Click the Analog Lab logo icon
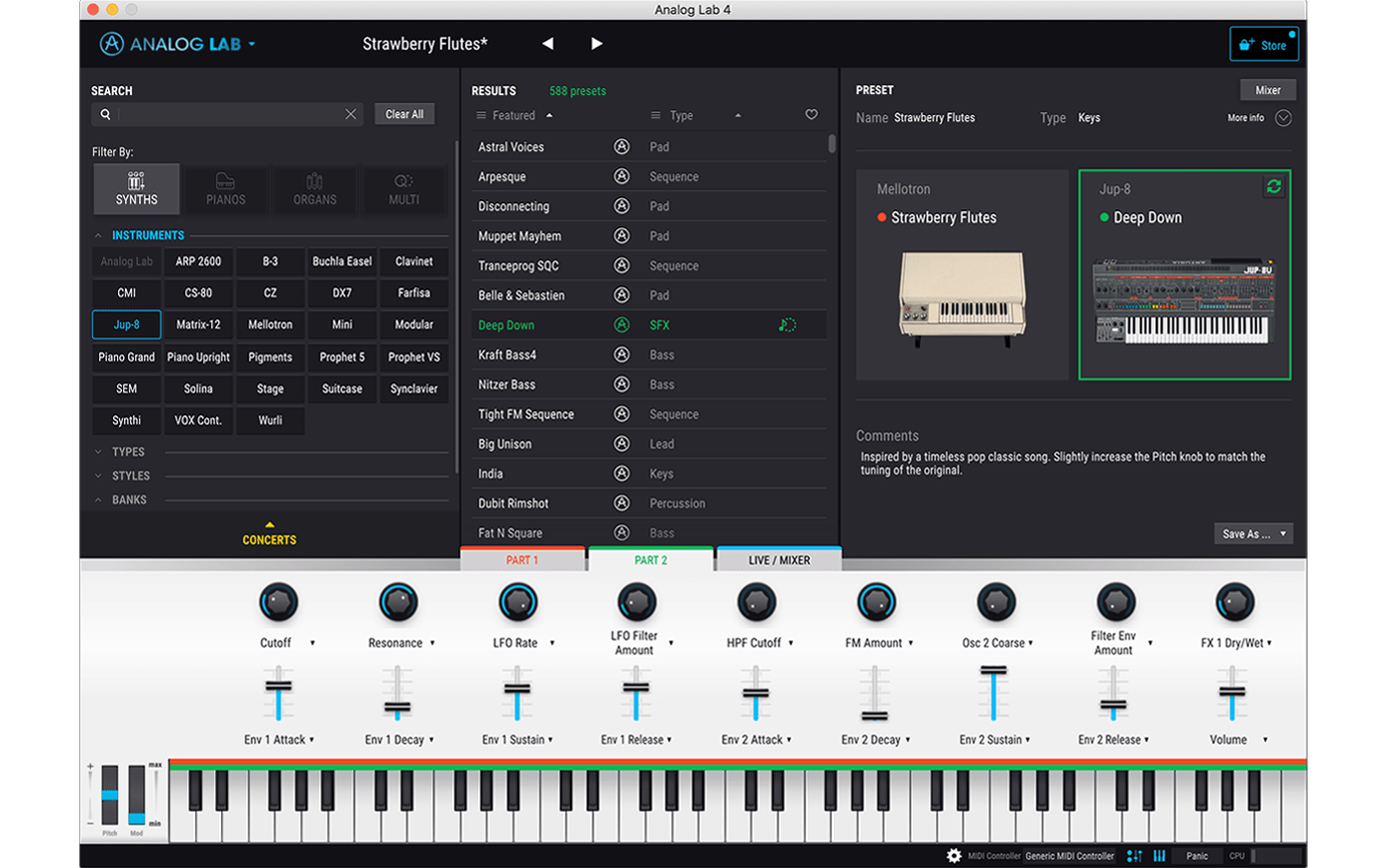The image size is (1388, 868). [x=112, y=44]
